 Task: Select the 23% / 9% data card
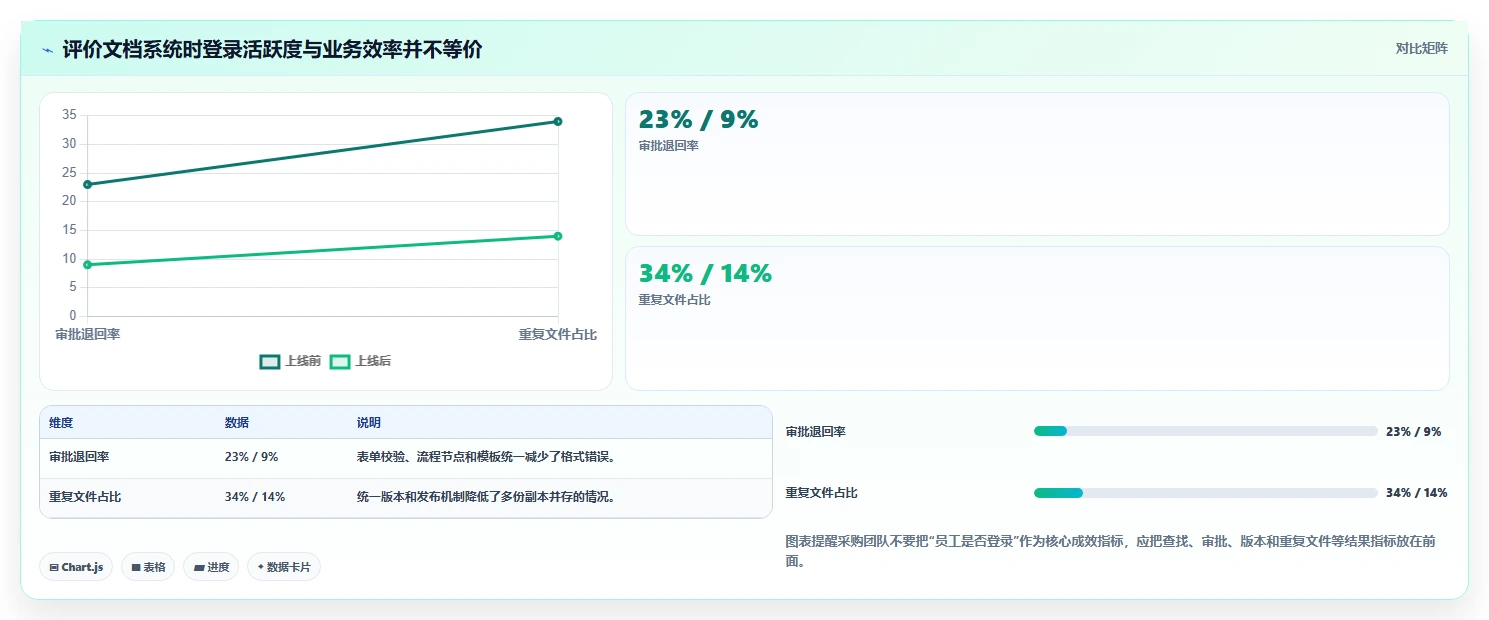1037,164
